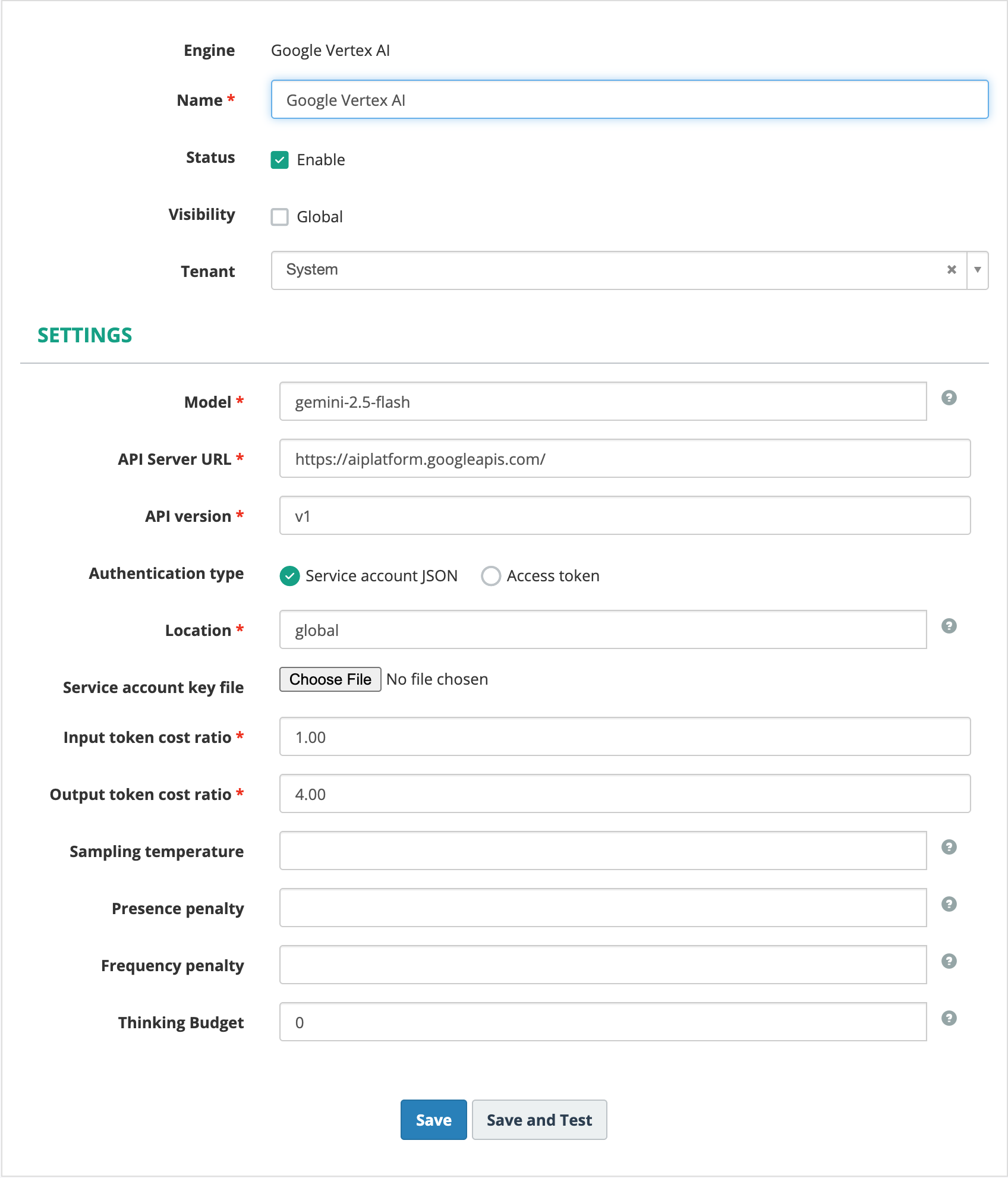
Task: Click the SETTINGS section heading
Action: tap(85, 335)
